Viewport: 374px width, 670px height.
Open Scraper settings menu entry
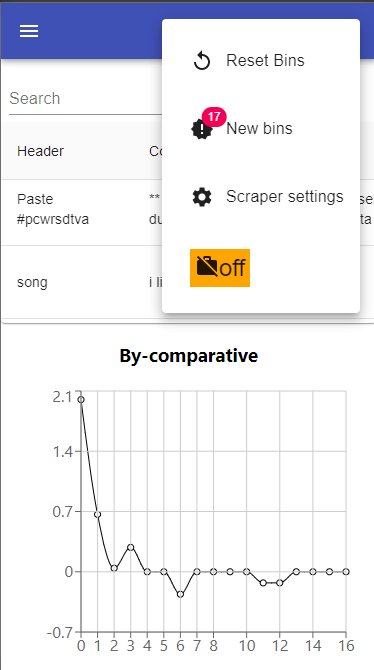click(x=261, y=197)
